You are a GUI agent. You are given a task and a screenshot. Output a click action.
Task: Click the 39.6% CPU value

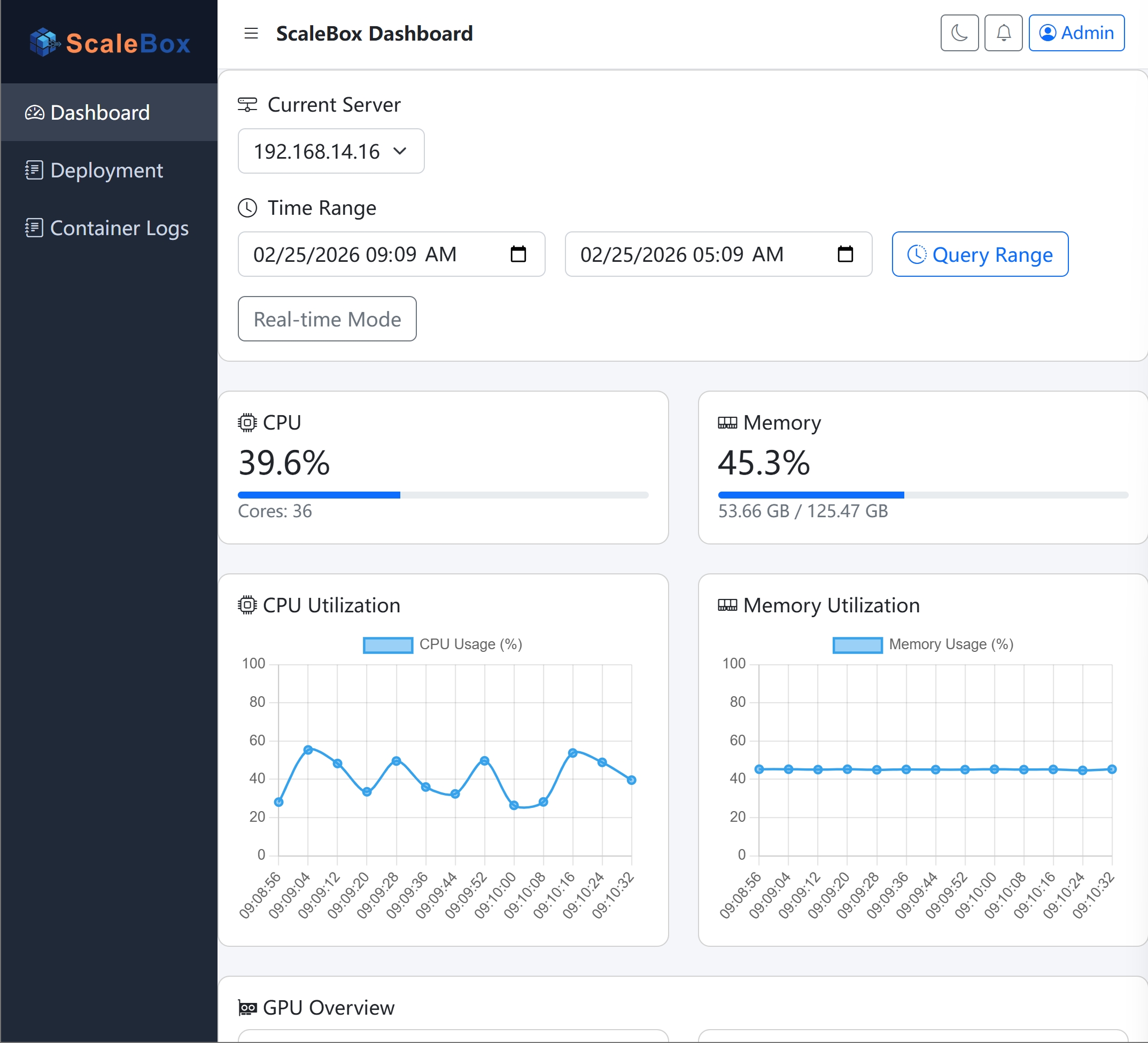(284, 462)
